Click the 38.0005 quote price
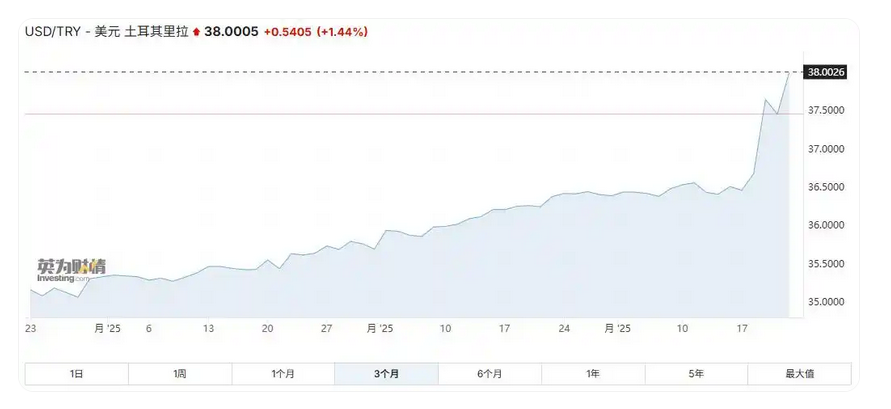This screenshot has height=409, width=891. [231, 32]
